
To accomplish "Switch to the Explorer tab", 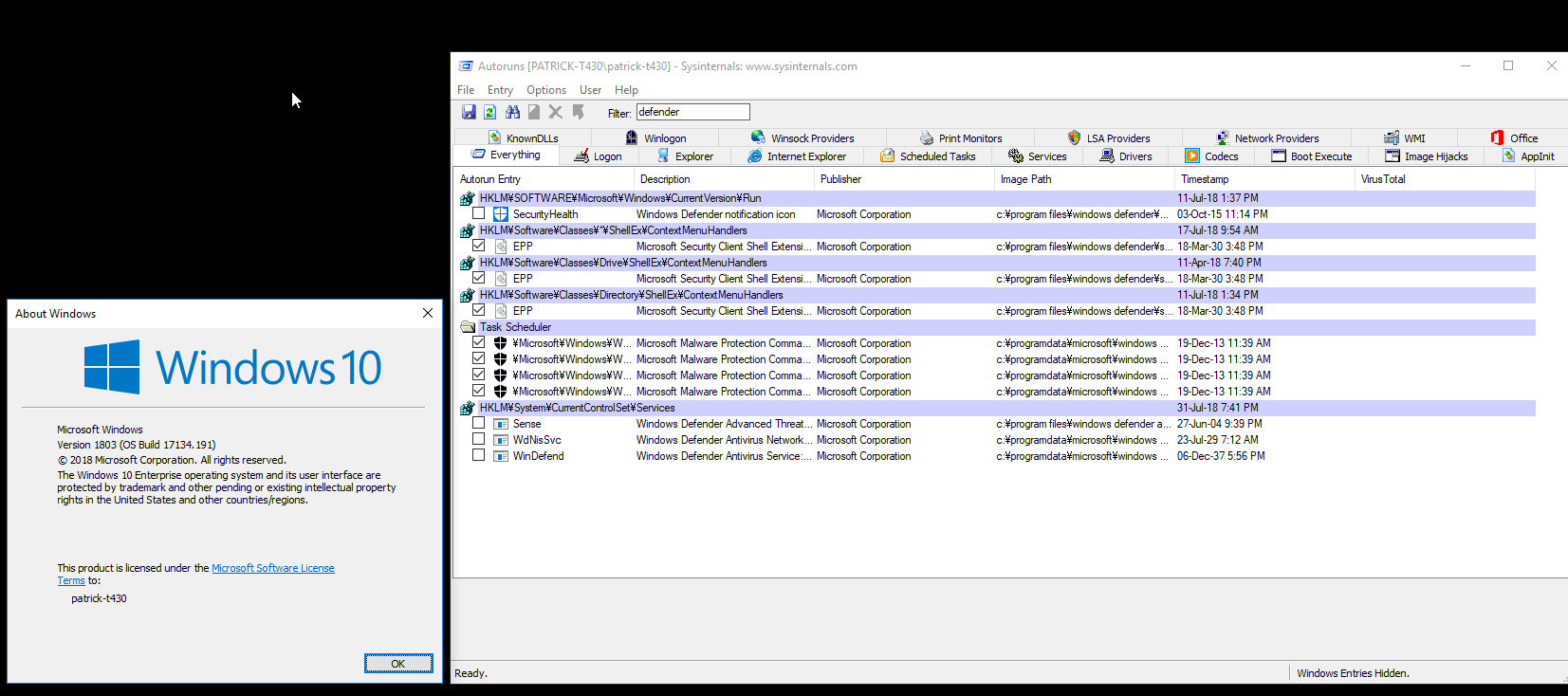I will coord(686,156).
